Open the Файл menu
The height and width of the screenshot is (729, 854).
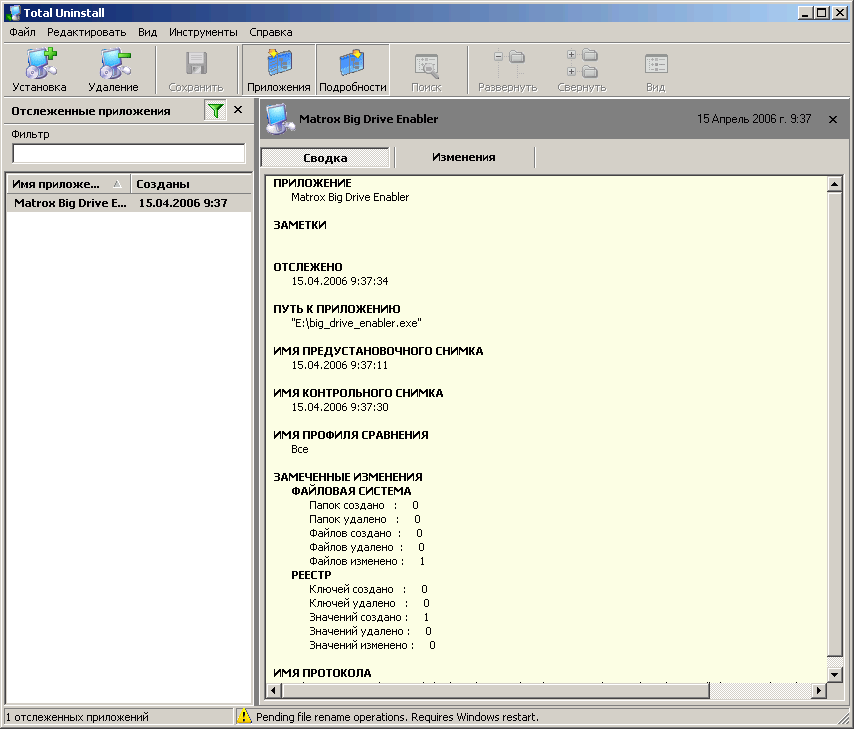tap(22, 32)
